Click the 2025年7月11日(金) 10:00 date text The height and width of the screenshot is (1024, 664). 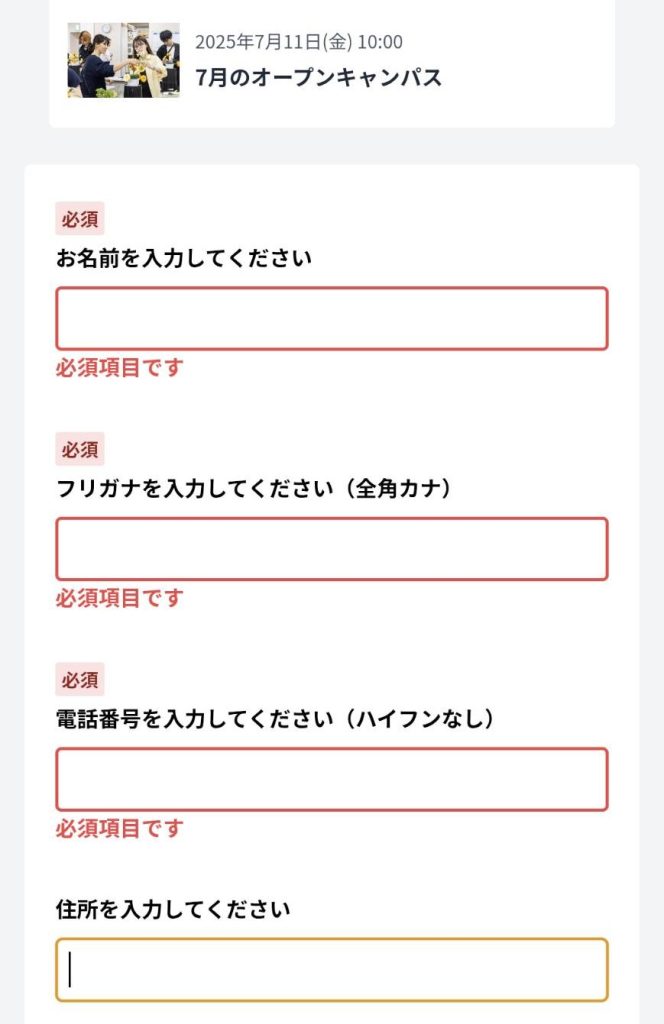[x=298, y=42]
